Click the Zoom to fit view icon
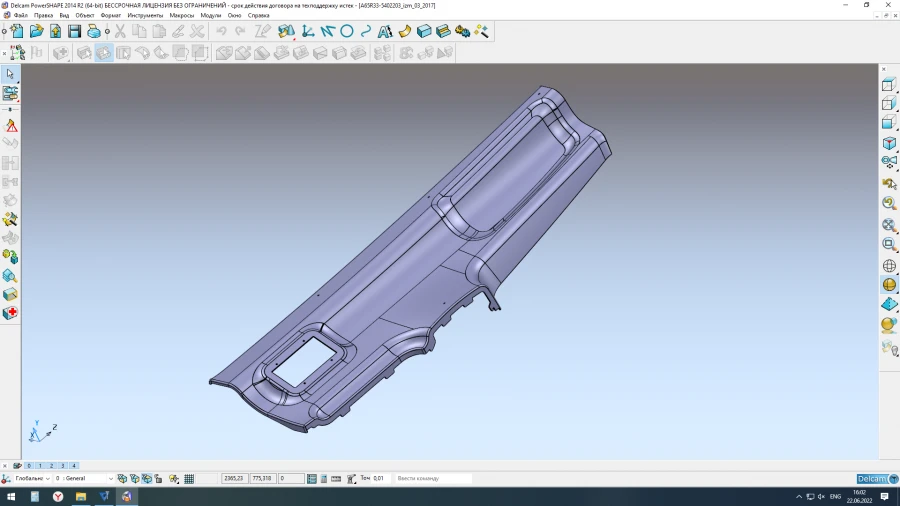Image resolution: width=900 pixels, height=506 pixels. click(889, 223)
